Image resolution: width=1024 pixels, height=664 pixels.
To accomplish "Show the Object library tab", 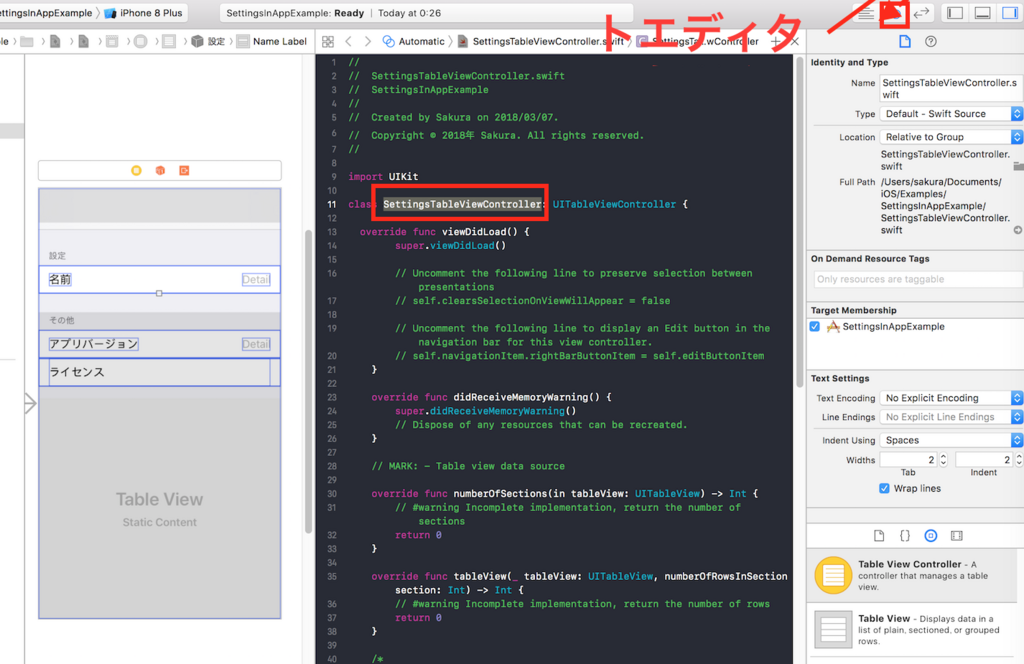I will pos(931,536).
